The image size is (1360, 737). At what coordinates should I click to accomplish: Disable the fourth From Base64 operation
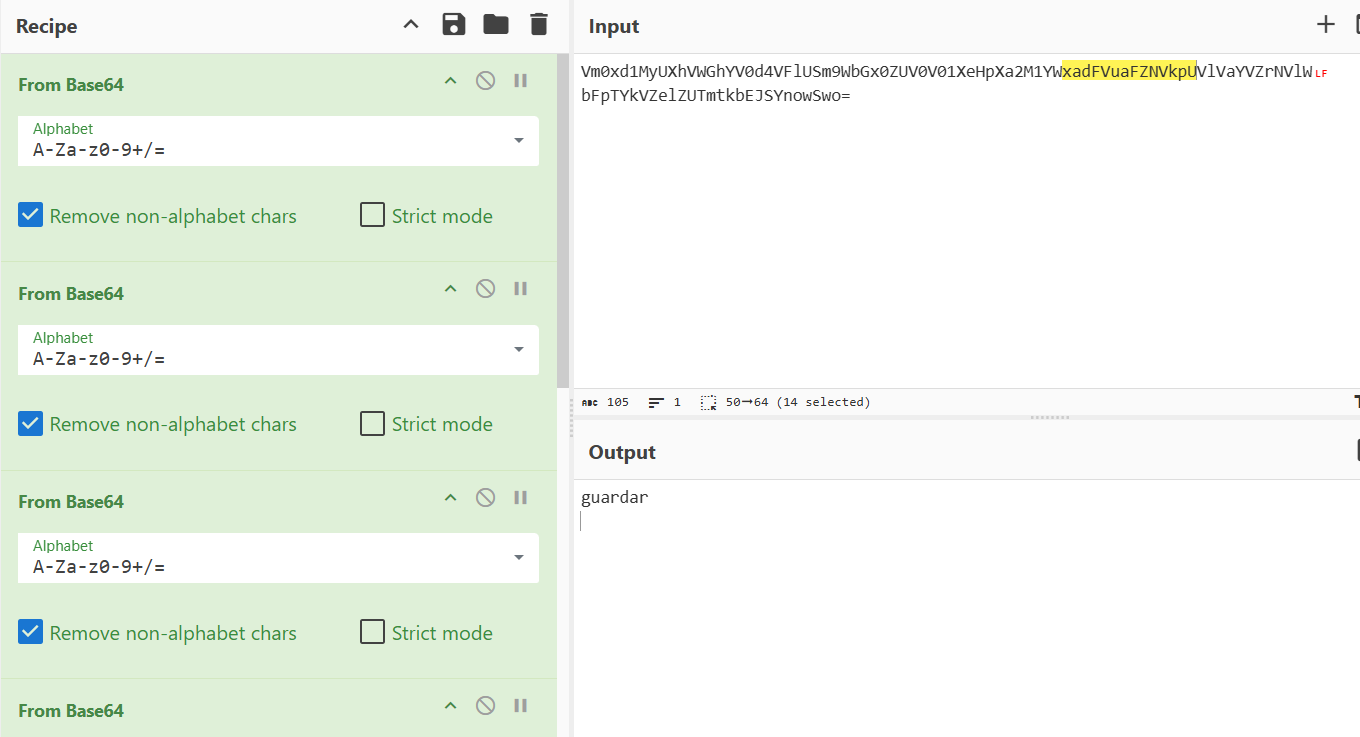pyautogui.click(x=485, y=706)
